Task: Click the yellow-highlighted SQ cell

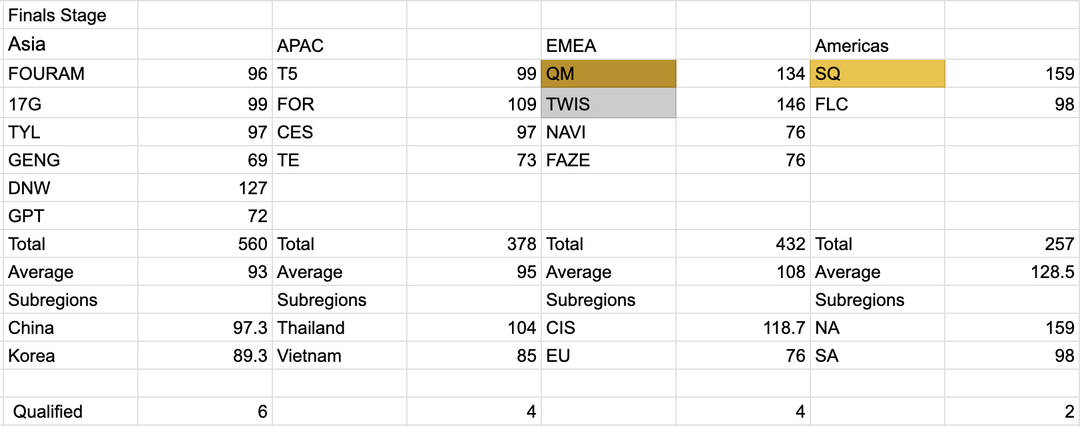Action: click(x=877, y=74)
